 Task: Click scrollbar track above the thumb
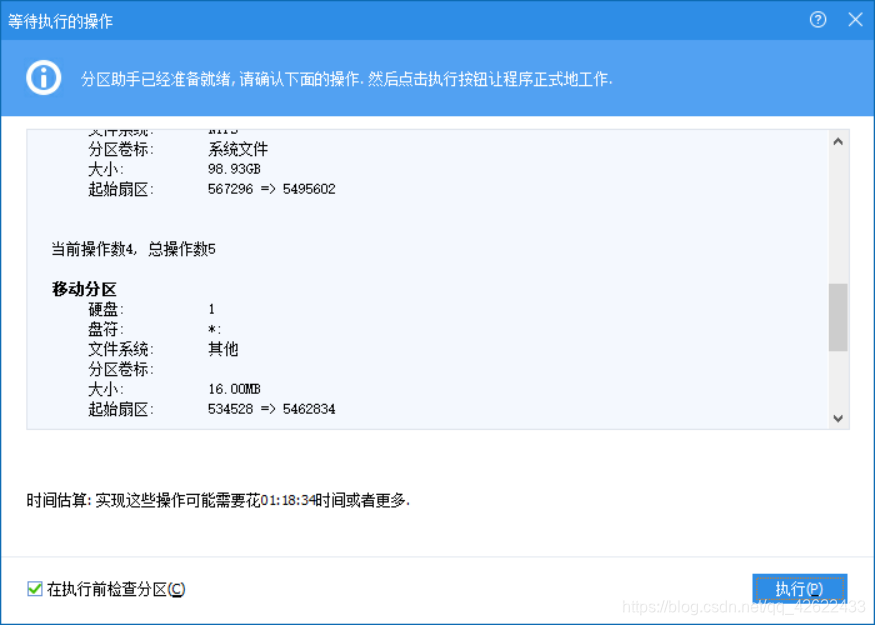[x=838, y=215]
